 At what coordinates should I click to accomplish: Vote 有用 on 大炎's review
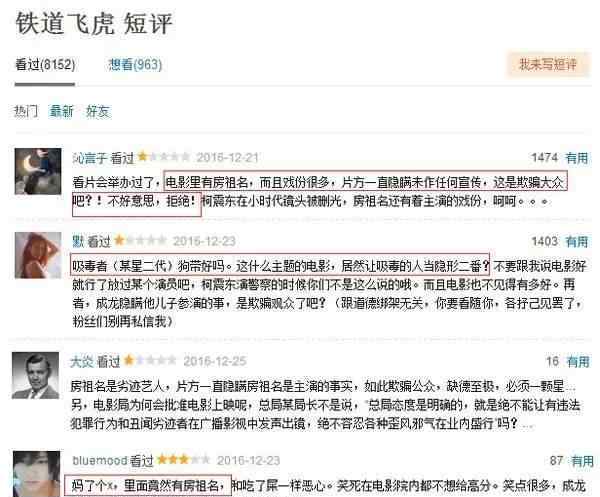coord(578,361)
